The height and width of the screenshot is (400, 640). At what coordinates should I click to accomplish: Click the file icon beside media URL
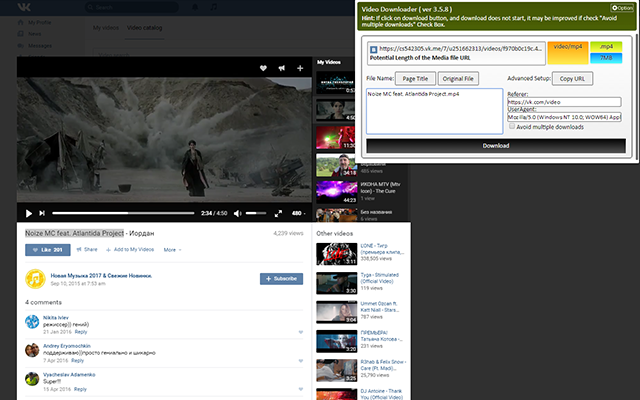(373, 49)
